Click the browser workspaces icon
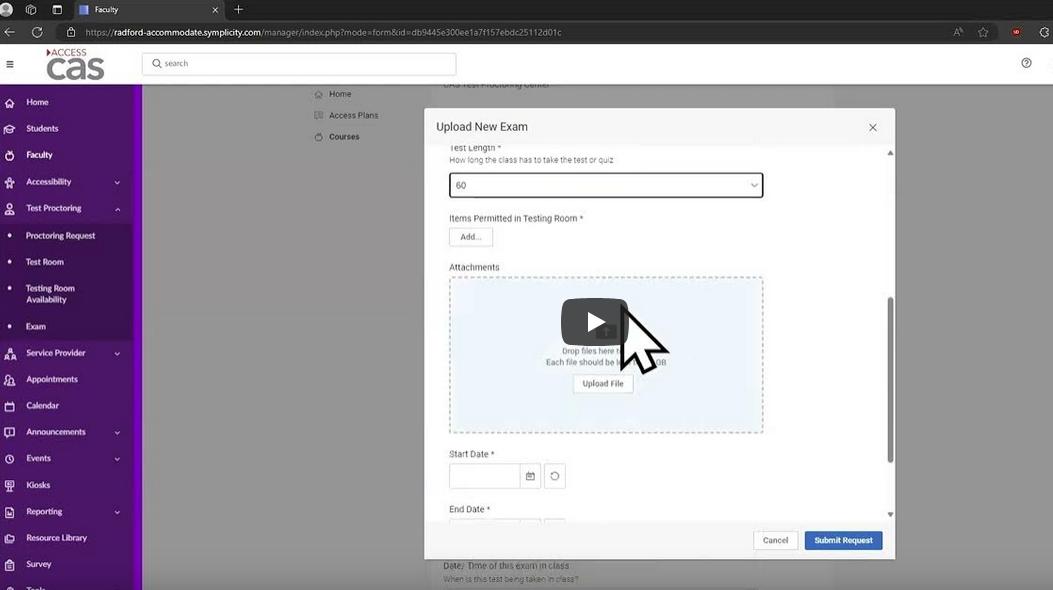The image size is (1053, 590). coord(31,9)
